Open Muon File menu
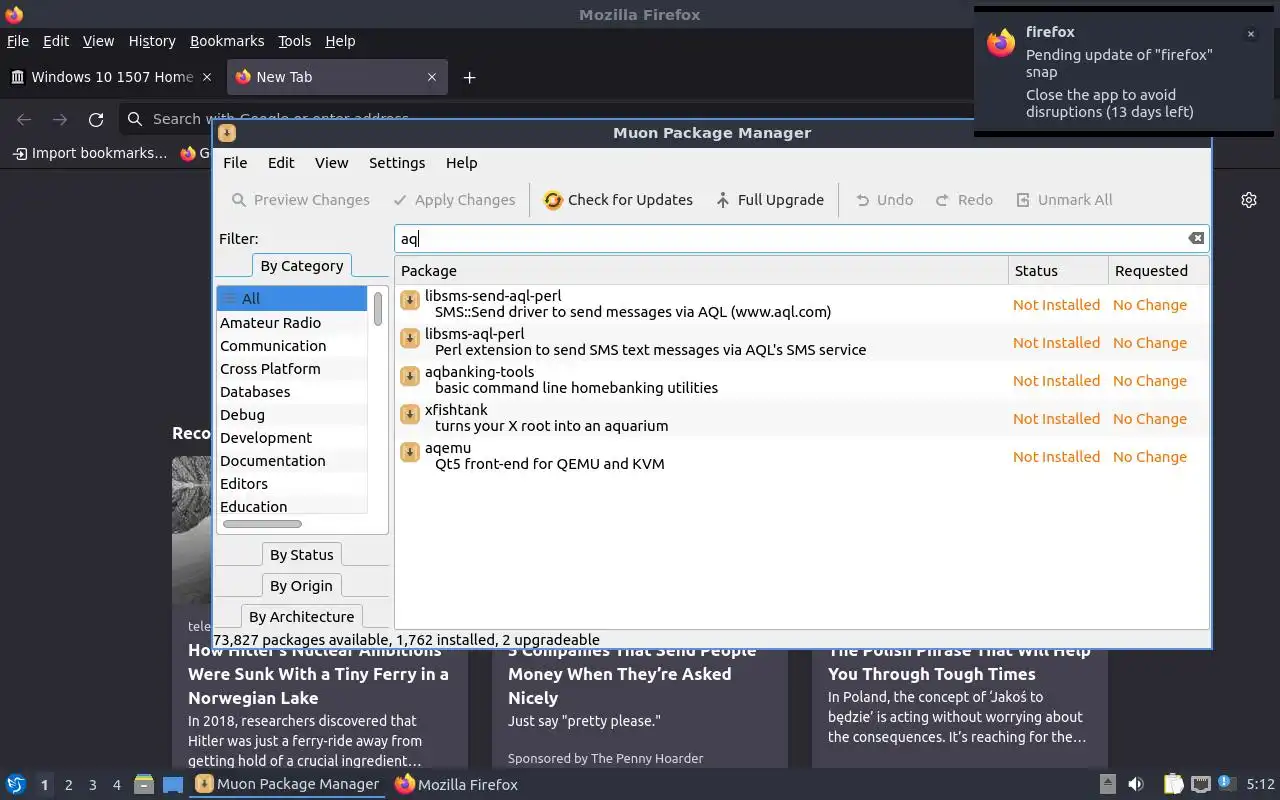This screenshot has height=800, width=1280. coord(235,163)
